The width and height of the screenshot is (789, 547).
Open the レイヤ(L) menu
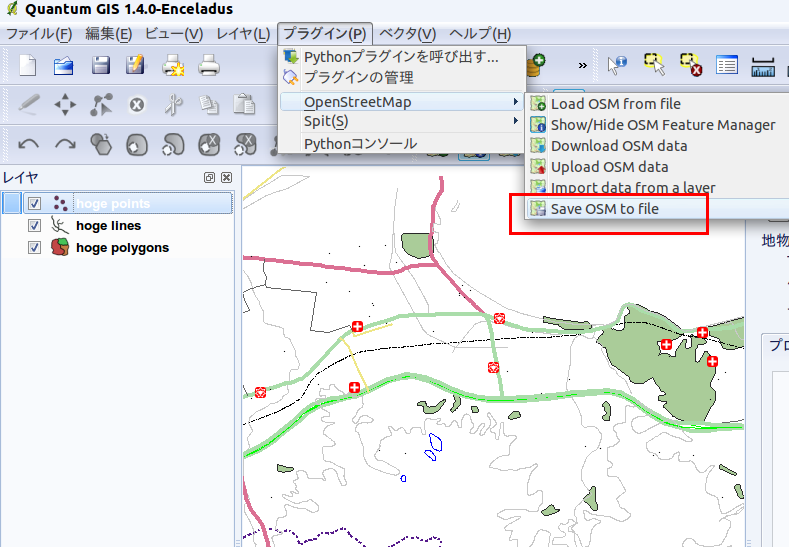coord(243,34)
